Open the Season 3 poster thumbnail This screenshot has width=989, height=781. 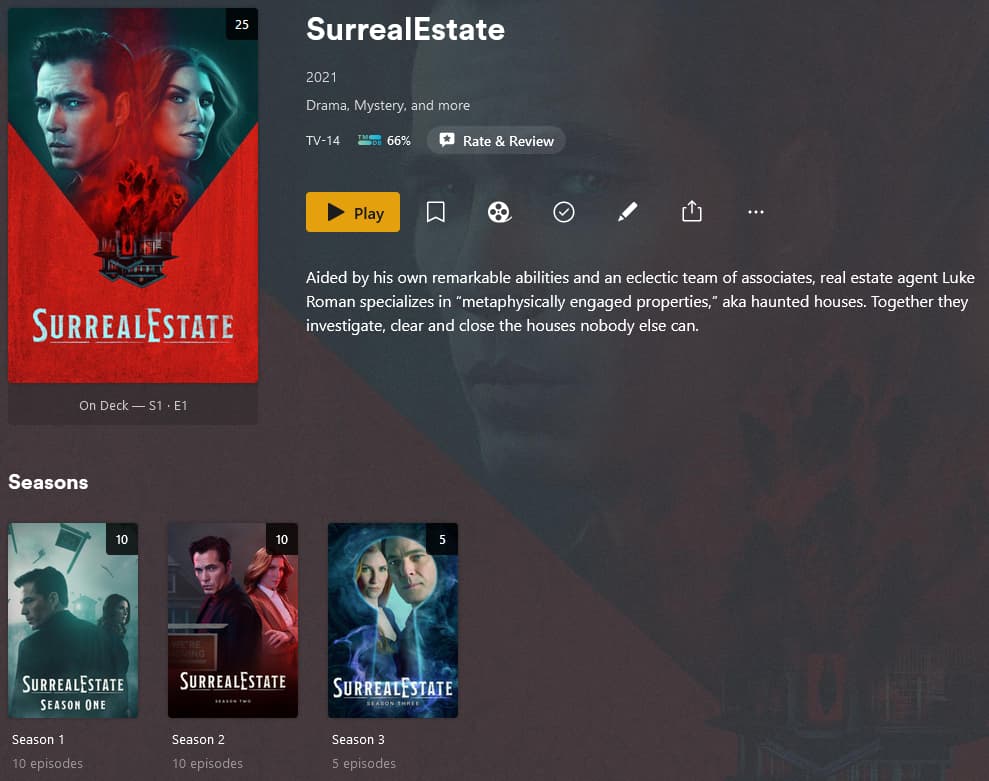(393, 620)
